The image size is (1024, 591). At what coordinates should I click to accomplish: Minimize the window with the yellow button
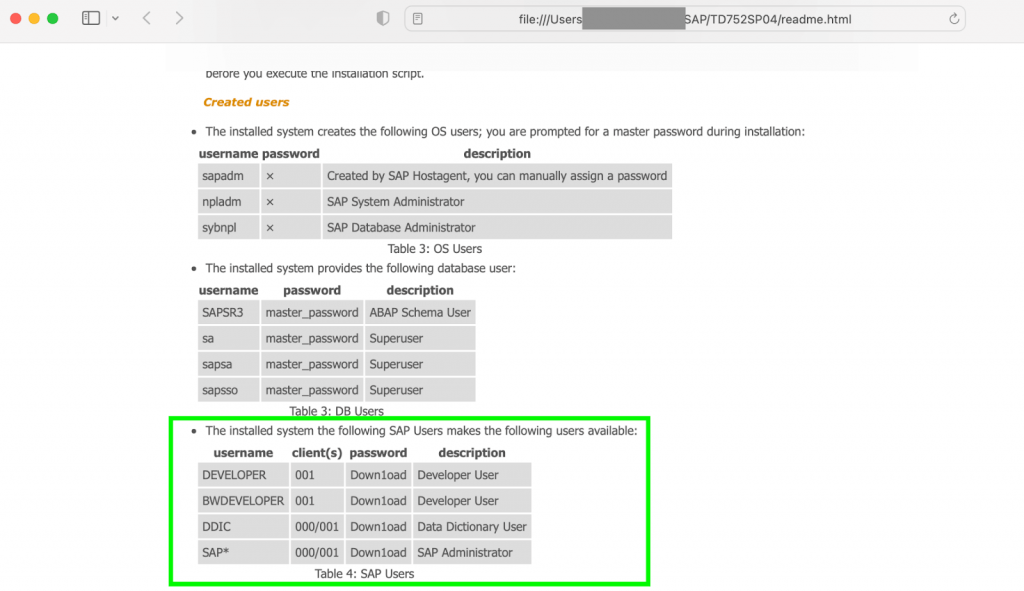click(34, 18)
